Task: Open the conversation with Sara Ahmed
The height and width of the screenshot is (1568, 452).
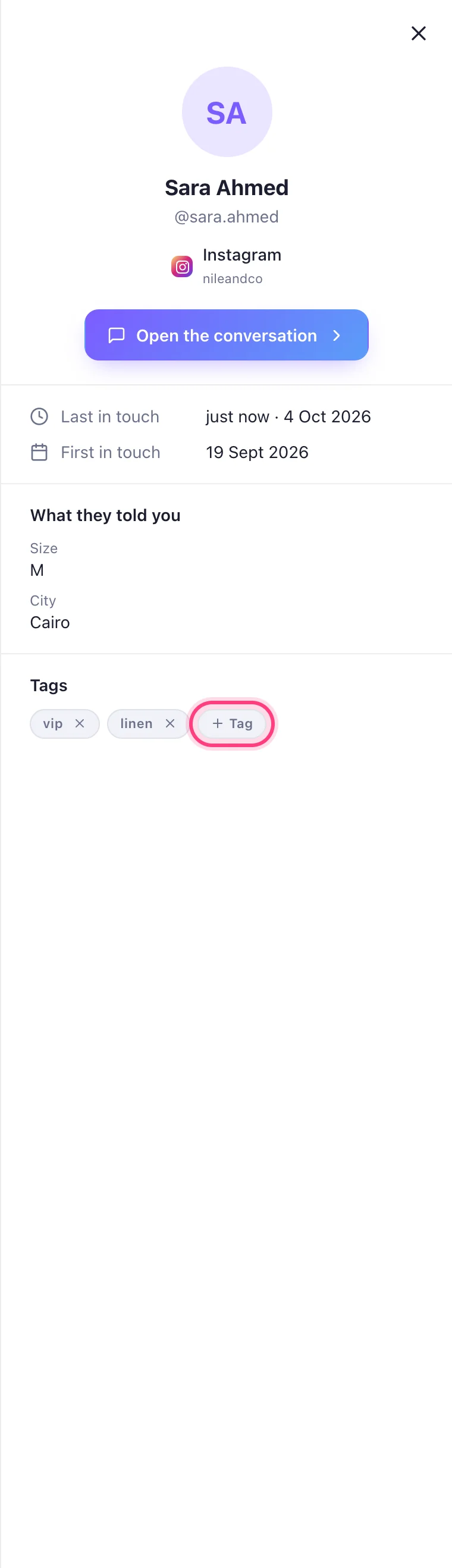Action: pos(227,335)
